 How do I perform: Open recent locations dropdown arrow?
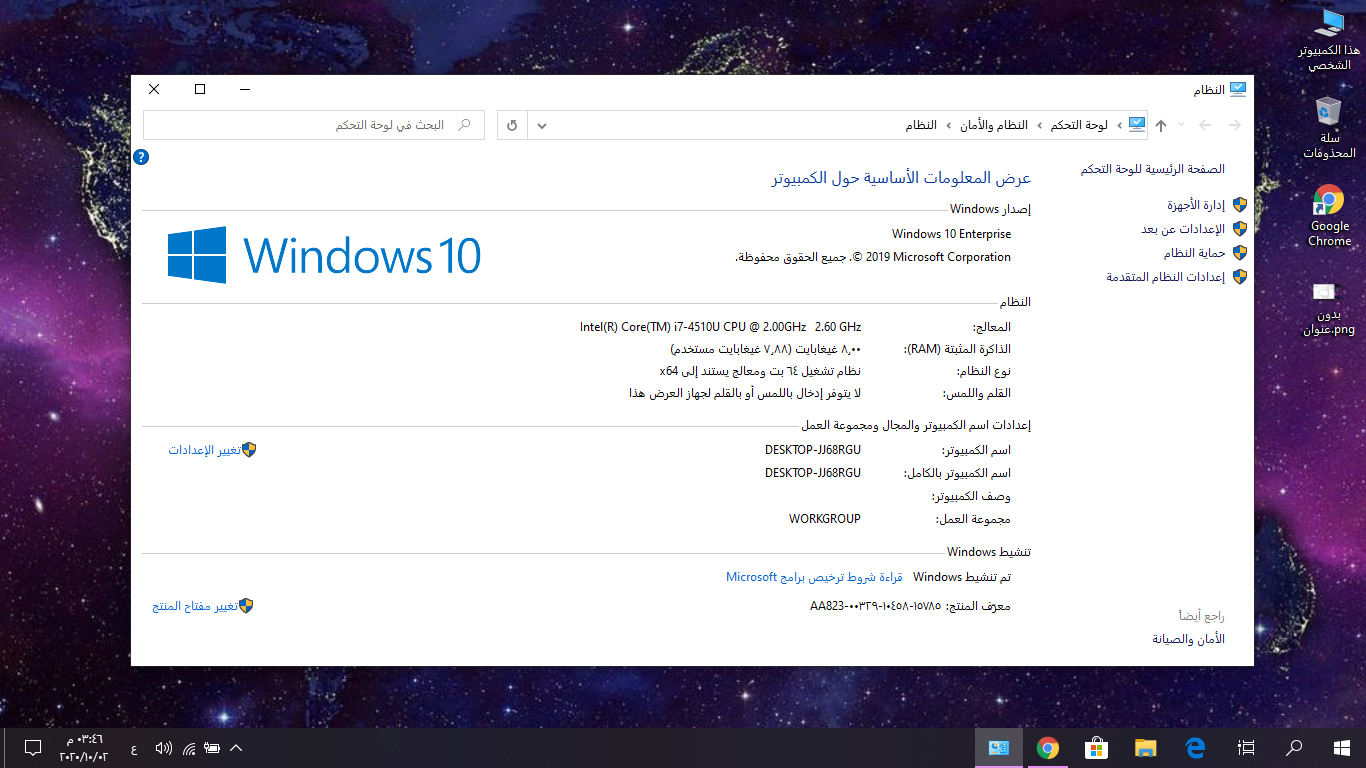pos(1182,125)
